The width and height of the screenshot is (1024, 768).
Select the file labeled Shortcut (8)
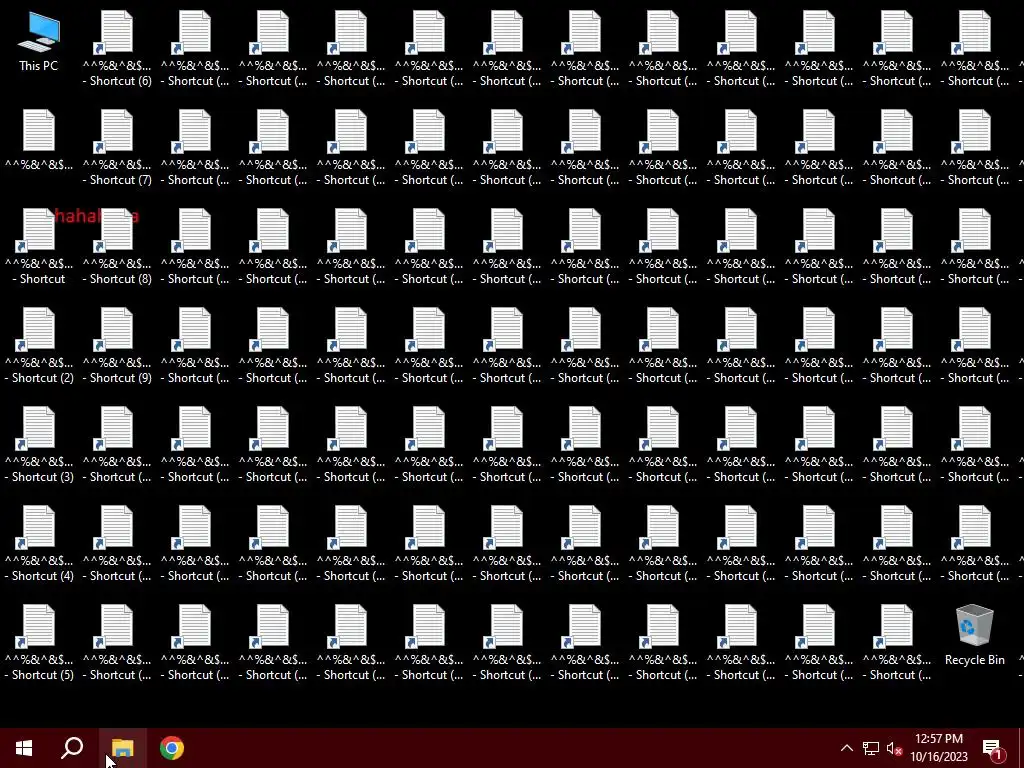coord(117,247)
